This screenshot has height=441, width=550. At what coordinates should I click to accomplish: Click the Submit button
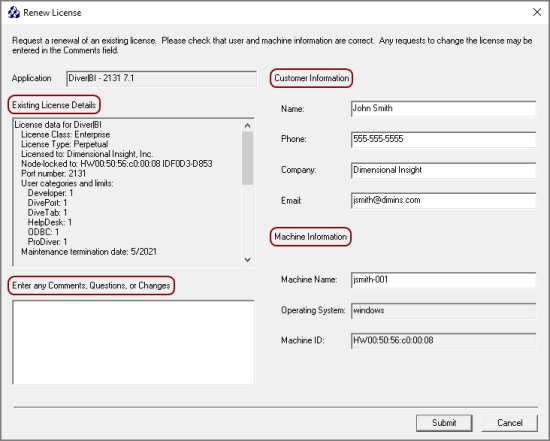point(444,423)
